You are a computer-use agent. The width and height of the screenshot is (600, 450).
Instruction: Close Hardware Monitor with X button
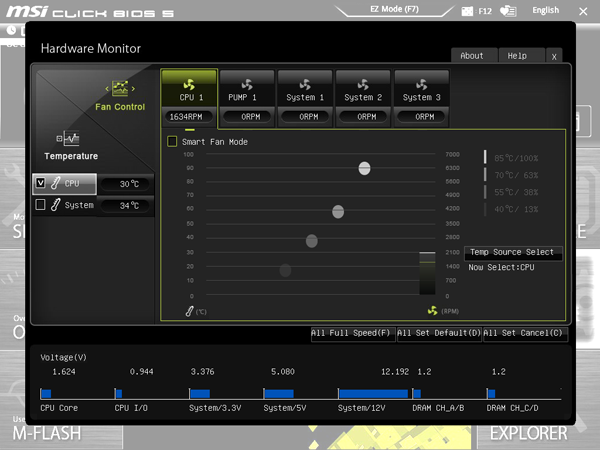pos(554,57)
